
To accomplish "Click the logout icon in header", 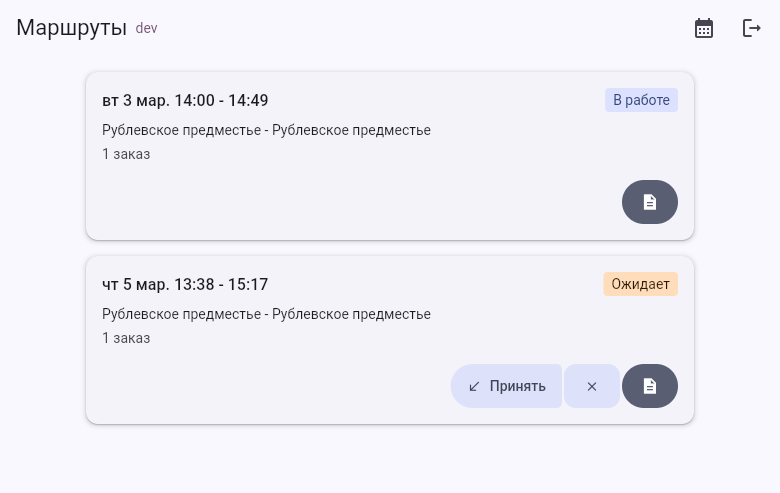I will [x=752, y=28].
